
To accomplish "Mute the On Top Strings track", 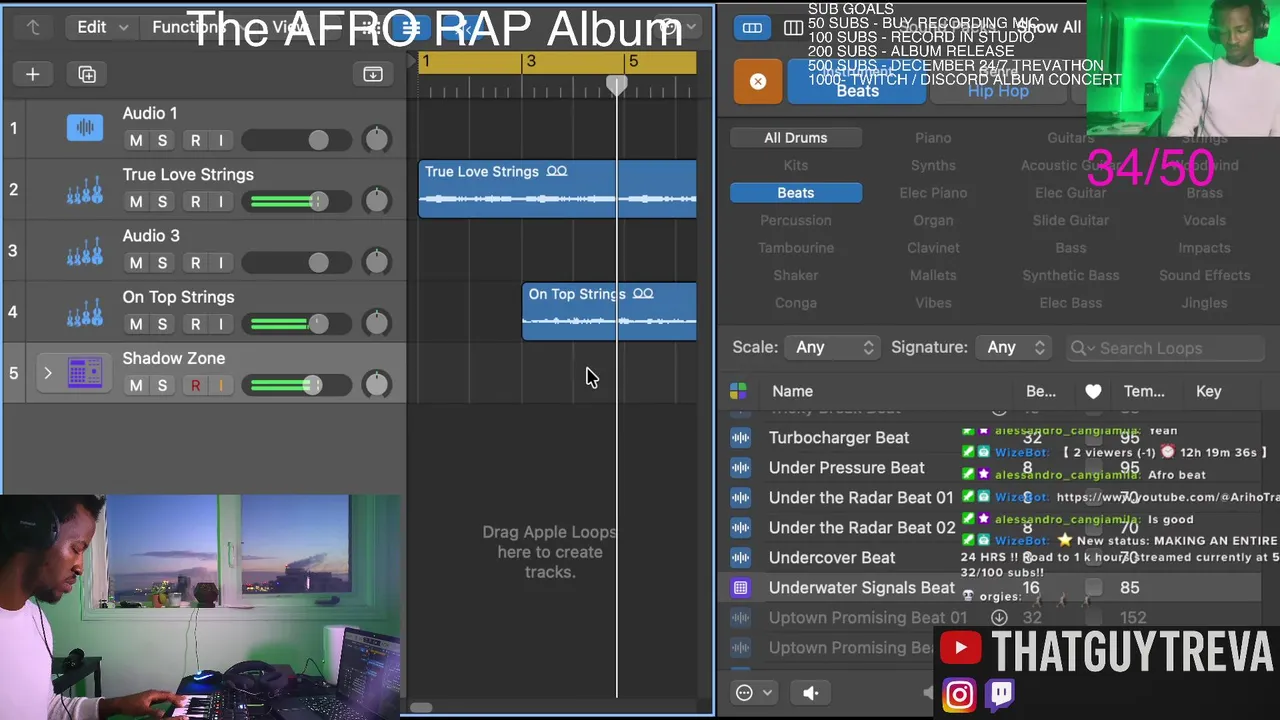I will click(136, 323).
